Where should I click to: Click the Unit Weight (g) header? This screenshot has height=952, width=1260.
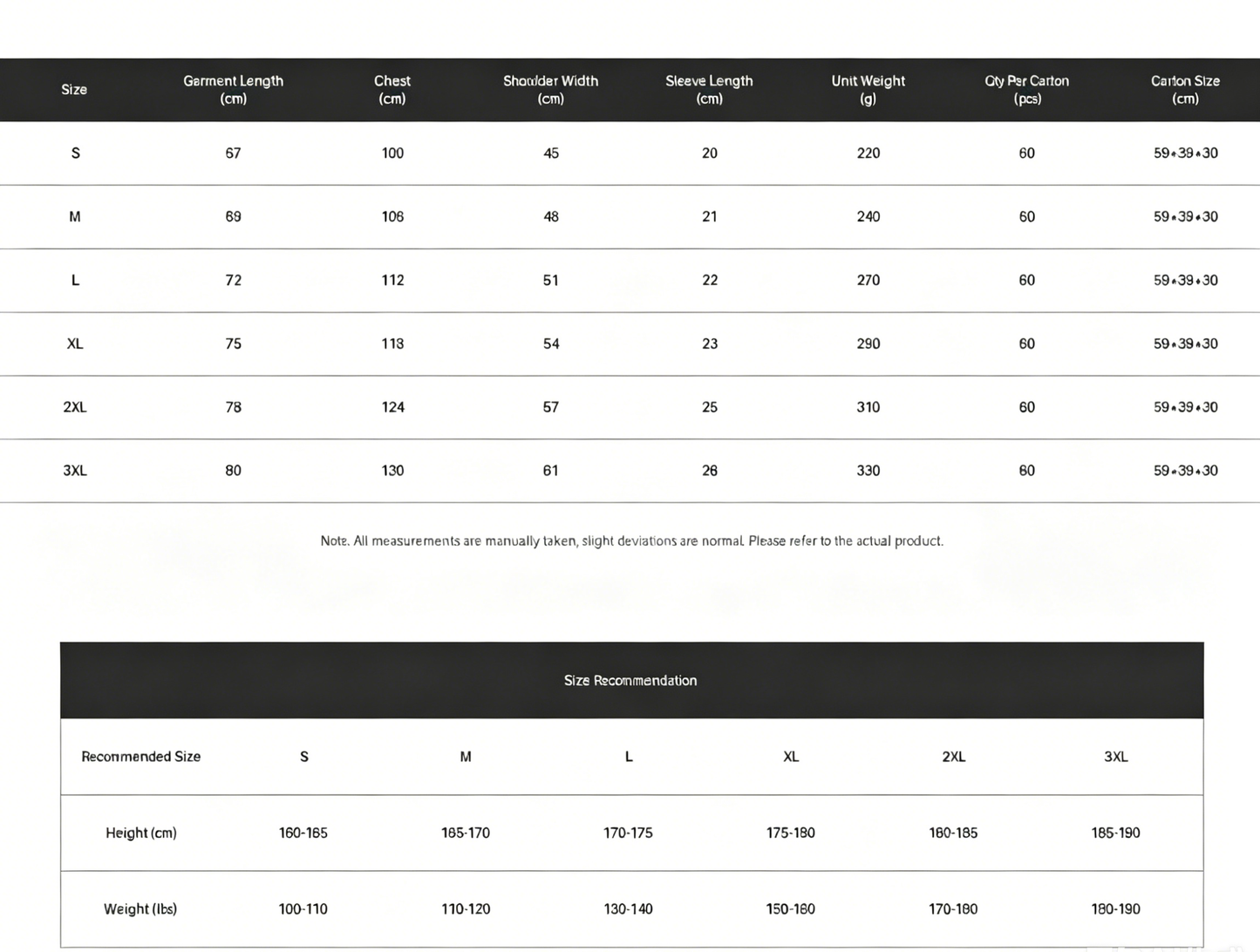click(x=868, y=90)
